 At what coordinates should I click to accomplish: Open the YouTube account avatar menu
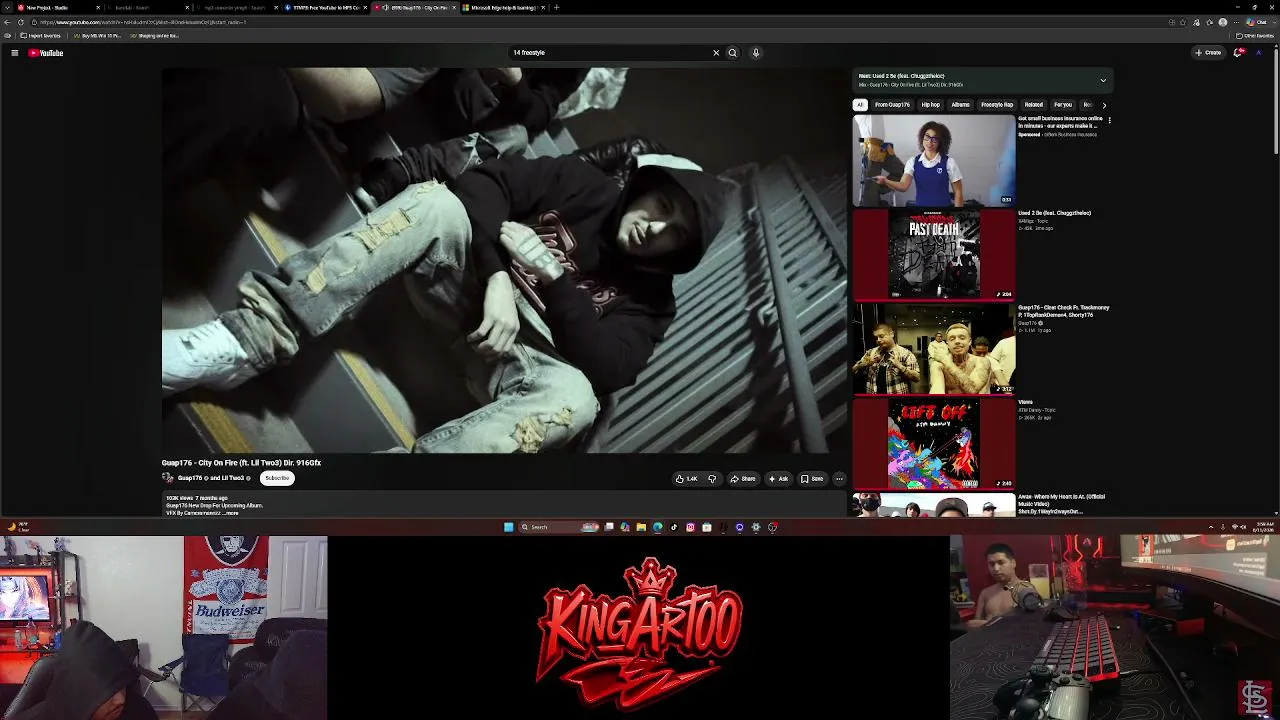click(x=1259, y=53)
